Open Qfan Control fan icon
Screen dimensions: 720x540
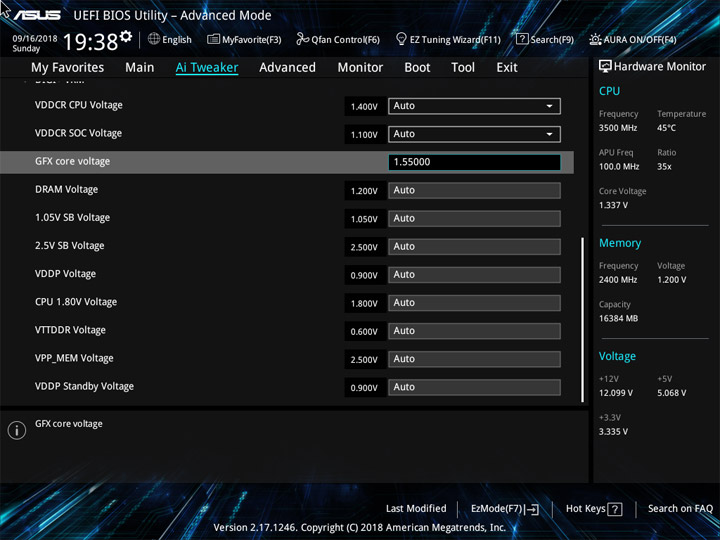[x=303, y=39]
